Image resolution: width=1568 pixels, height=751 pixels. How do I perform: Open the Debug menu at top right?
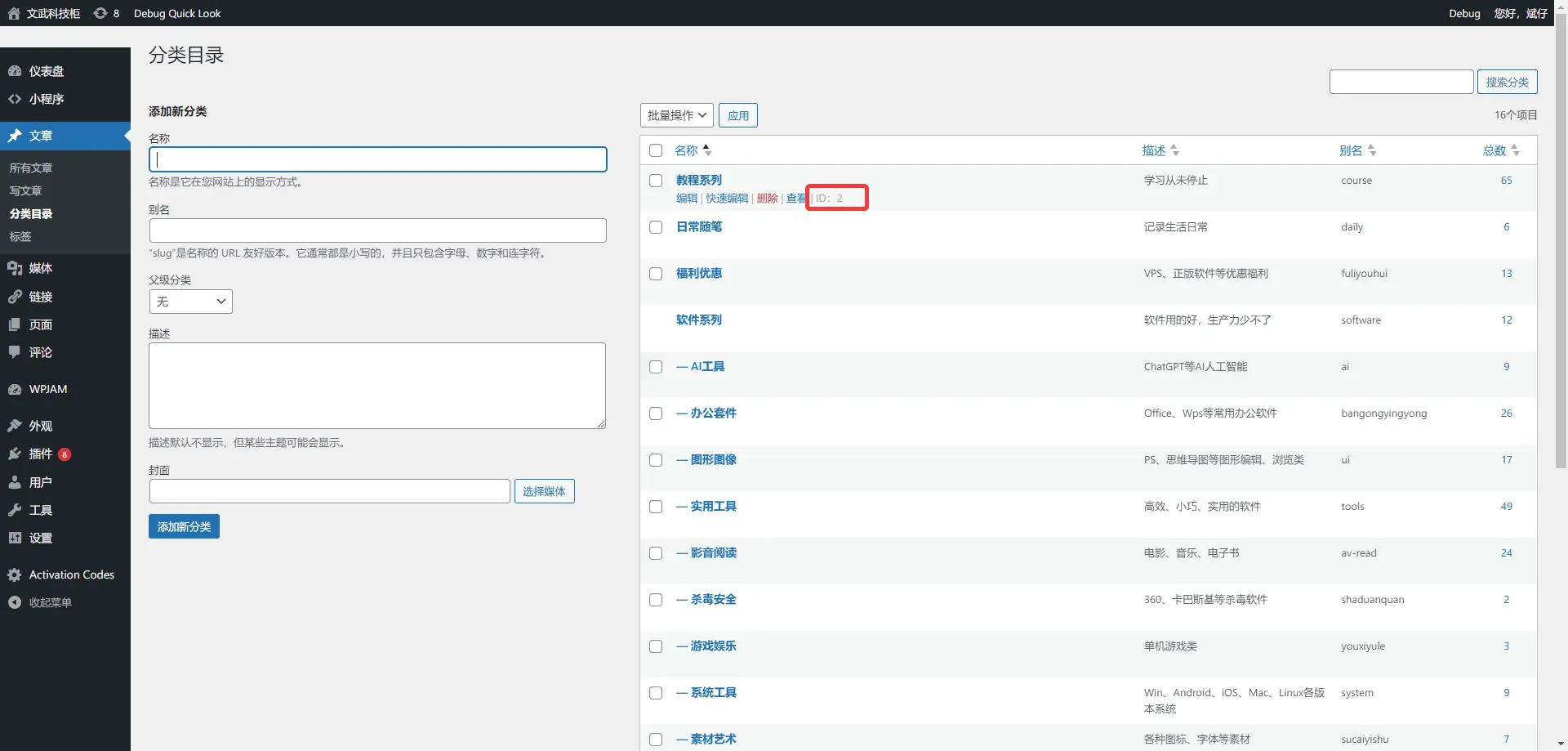[1464, 13]
